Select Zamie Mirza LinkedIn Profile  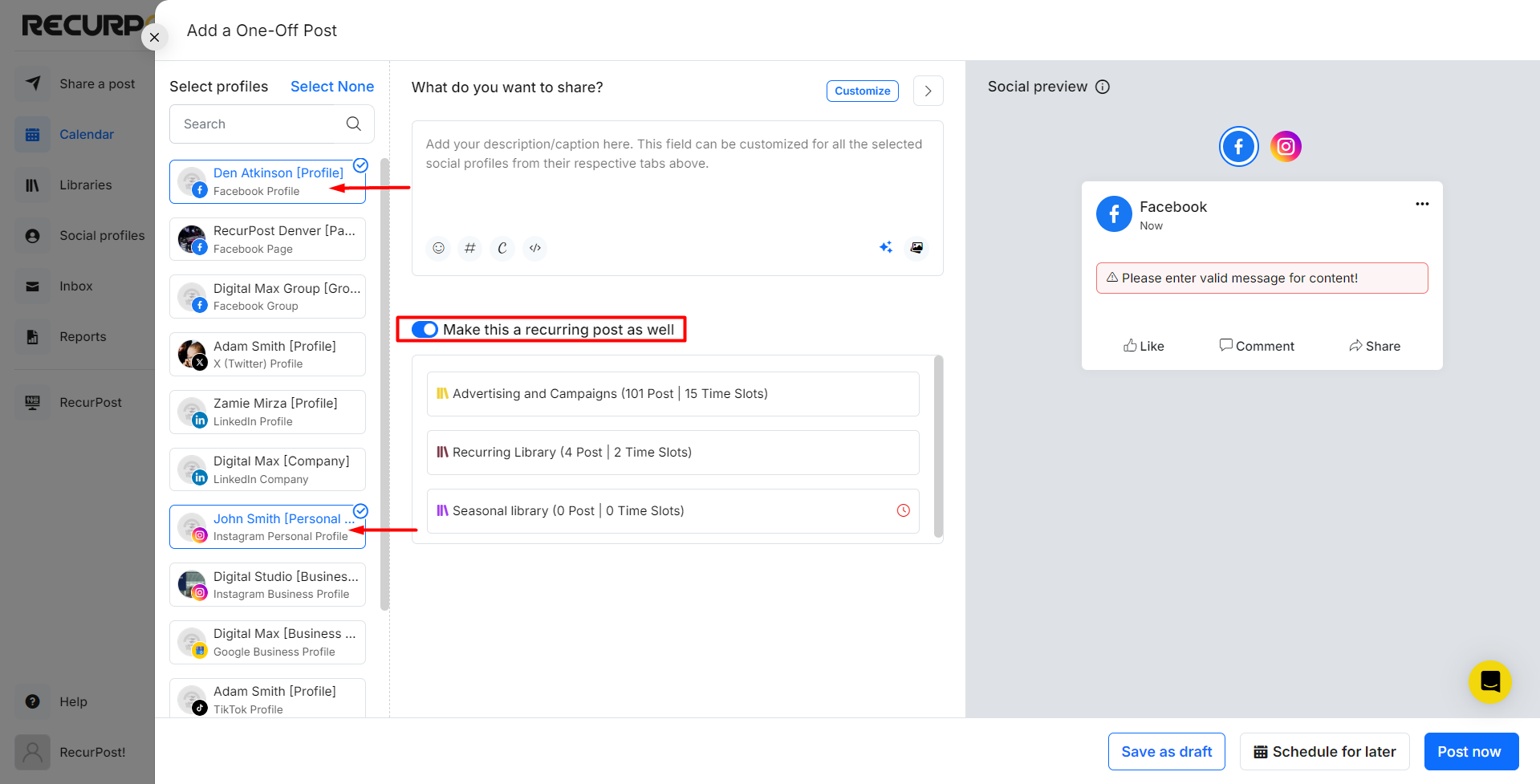coord(267,412)
